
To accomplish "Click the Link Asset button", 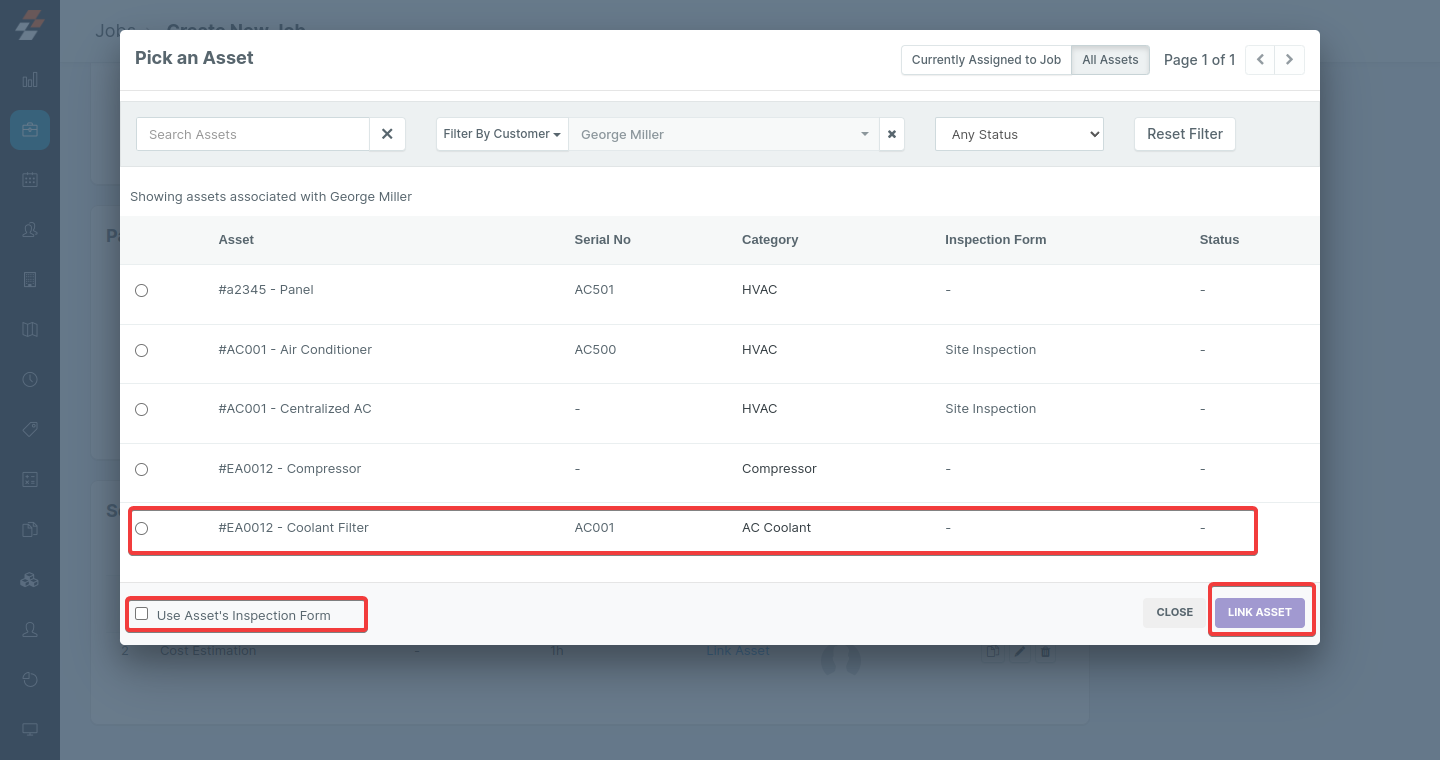I will point(1259,612).
